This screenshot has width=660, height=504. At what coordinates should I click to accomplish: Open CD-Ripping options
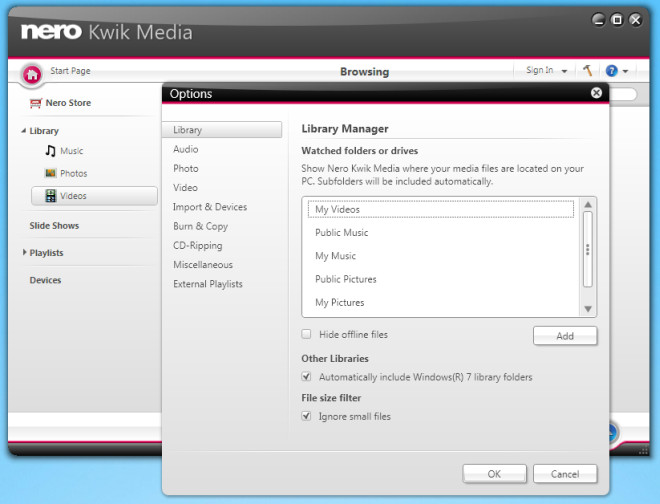coord(197,246)
